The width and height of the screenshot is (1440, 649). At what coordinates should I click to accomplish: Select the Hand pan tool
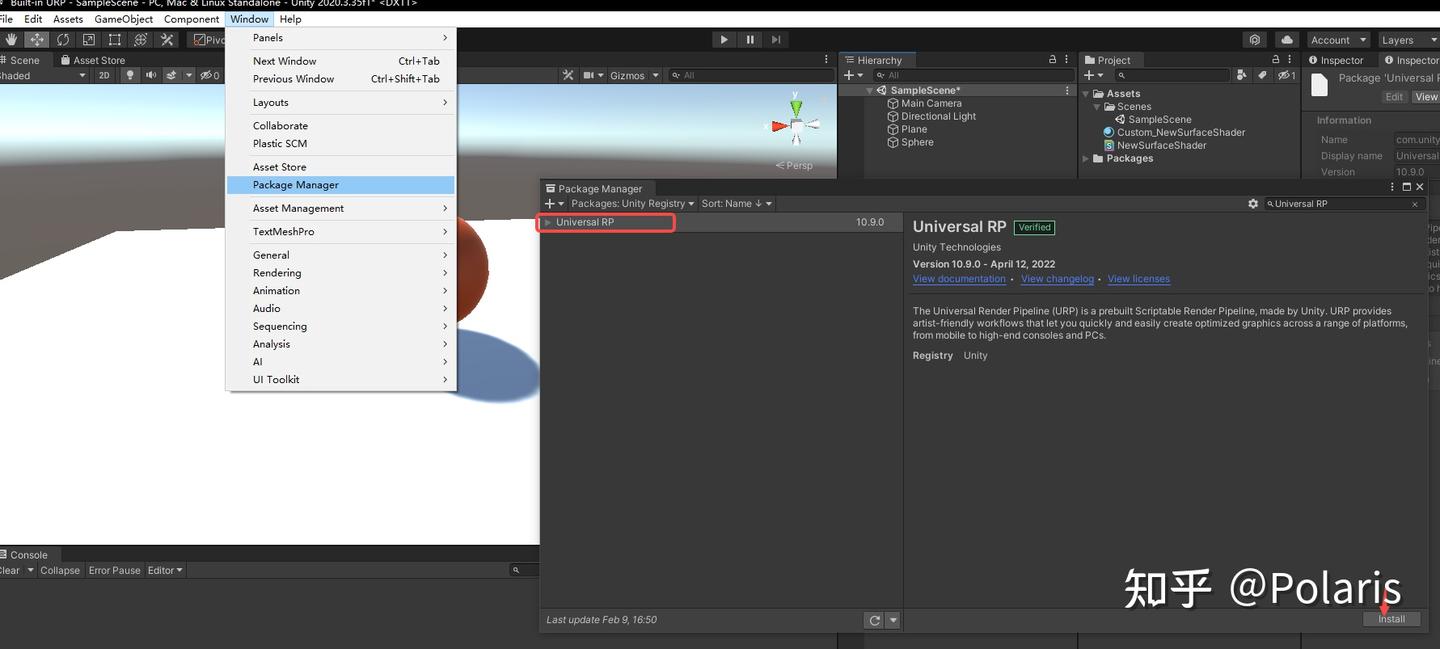pos(10,39)
